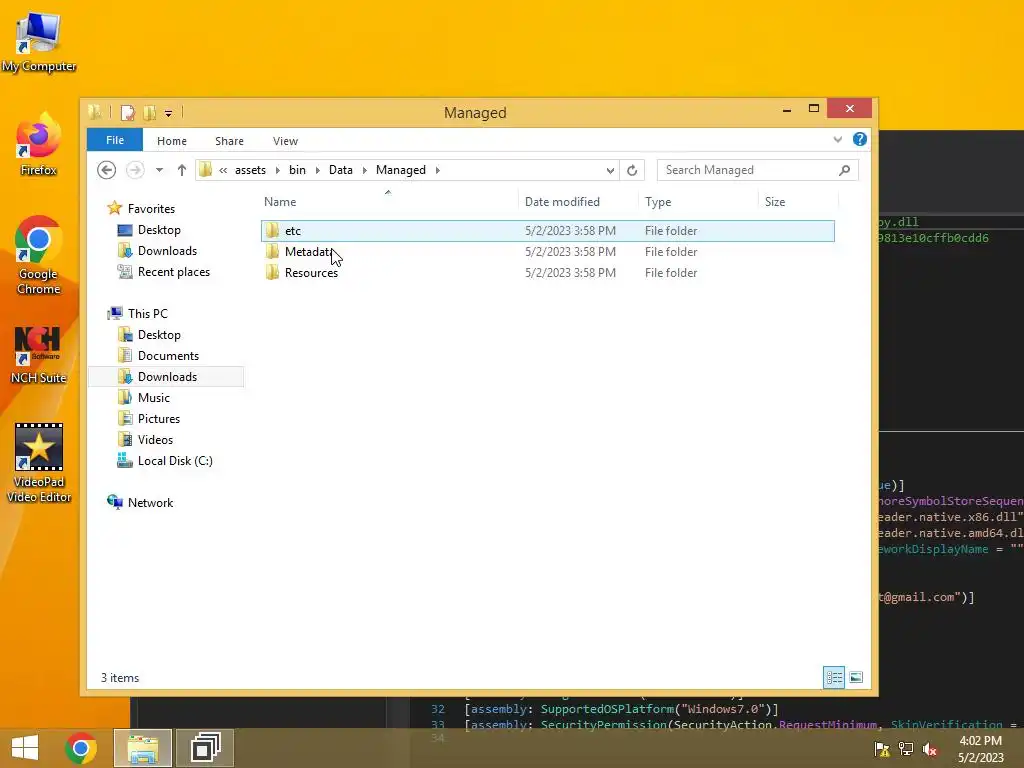Expand the ribbon with the chevron
This screenshot has width=1024, height=768.
(838, 139)
